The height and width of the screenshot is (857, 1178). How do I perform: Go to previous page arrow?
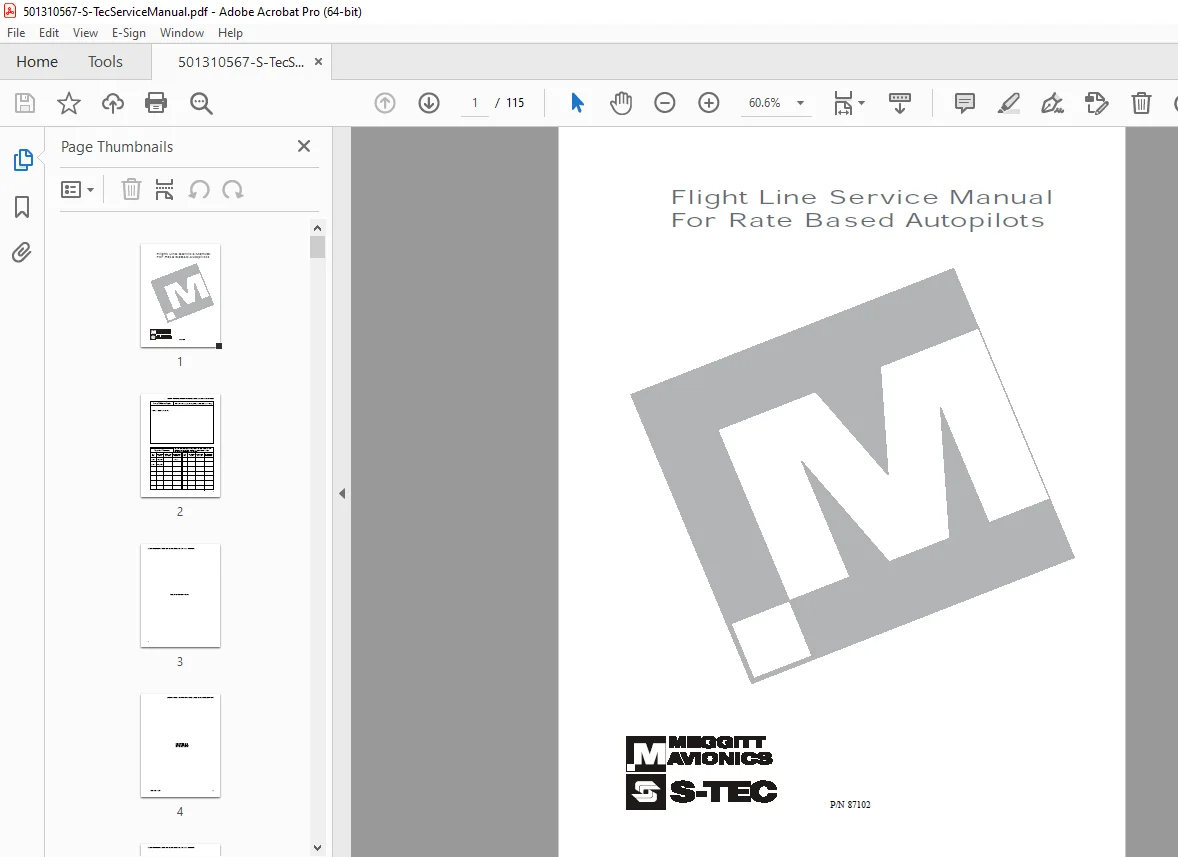click(x=385, y=103)
